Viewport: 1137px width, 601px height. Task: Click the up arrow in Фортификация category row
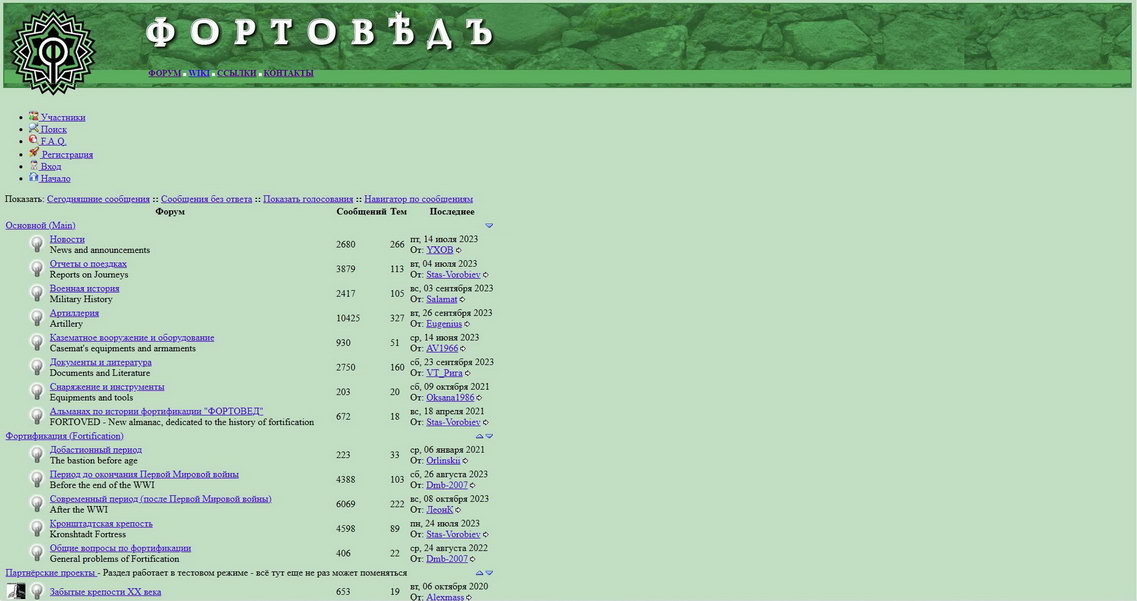coord(480,436)
